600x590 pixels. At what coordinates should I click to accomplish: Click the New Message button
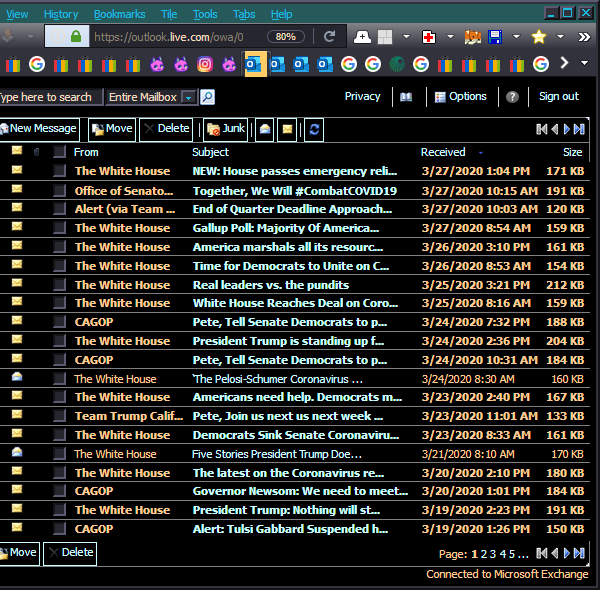[x=39, y=129]
